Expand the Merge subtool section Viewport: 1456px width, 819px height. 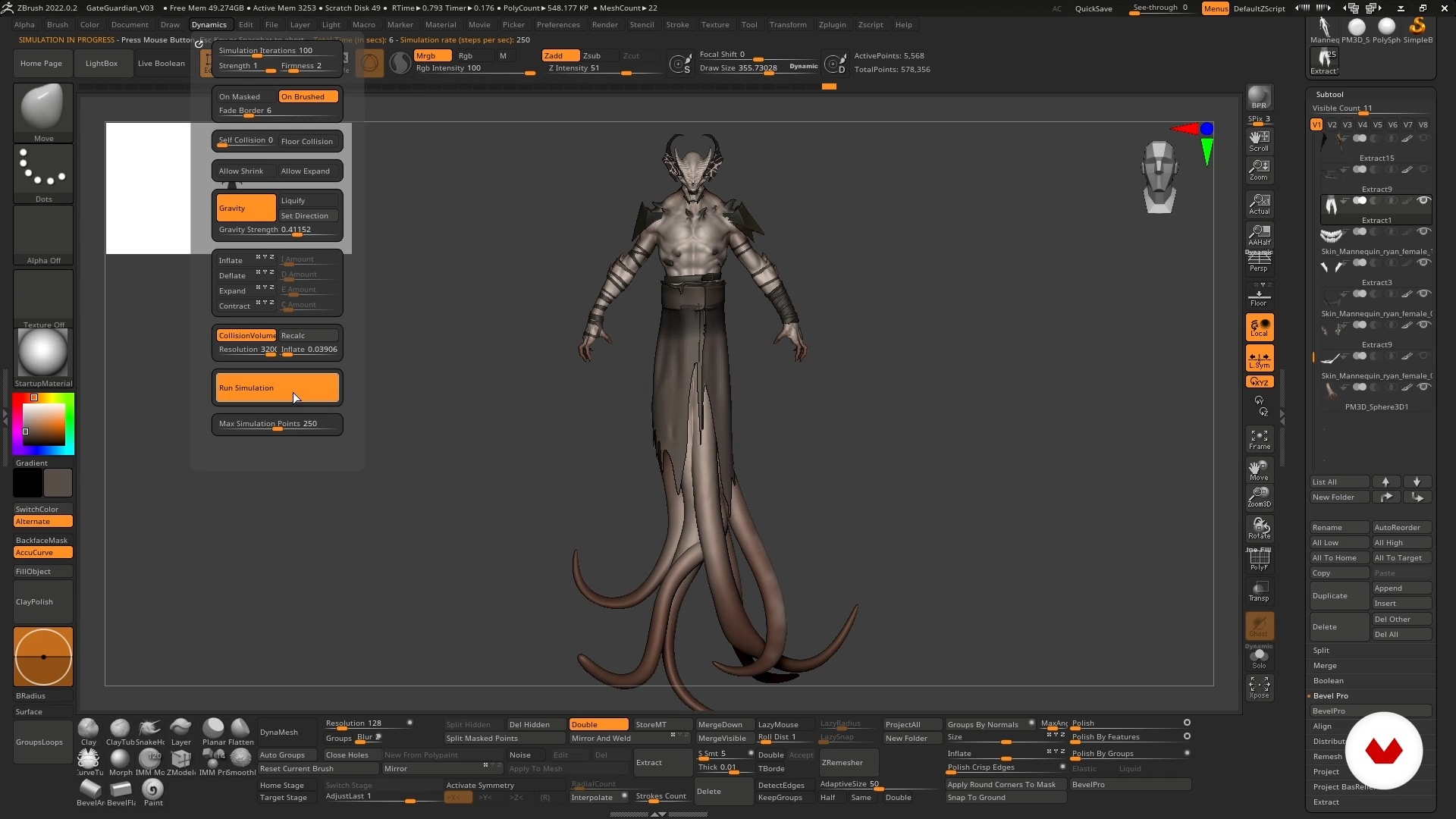click(x=1326, y=665)
